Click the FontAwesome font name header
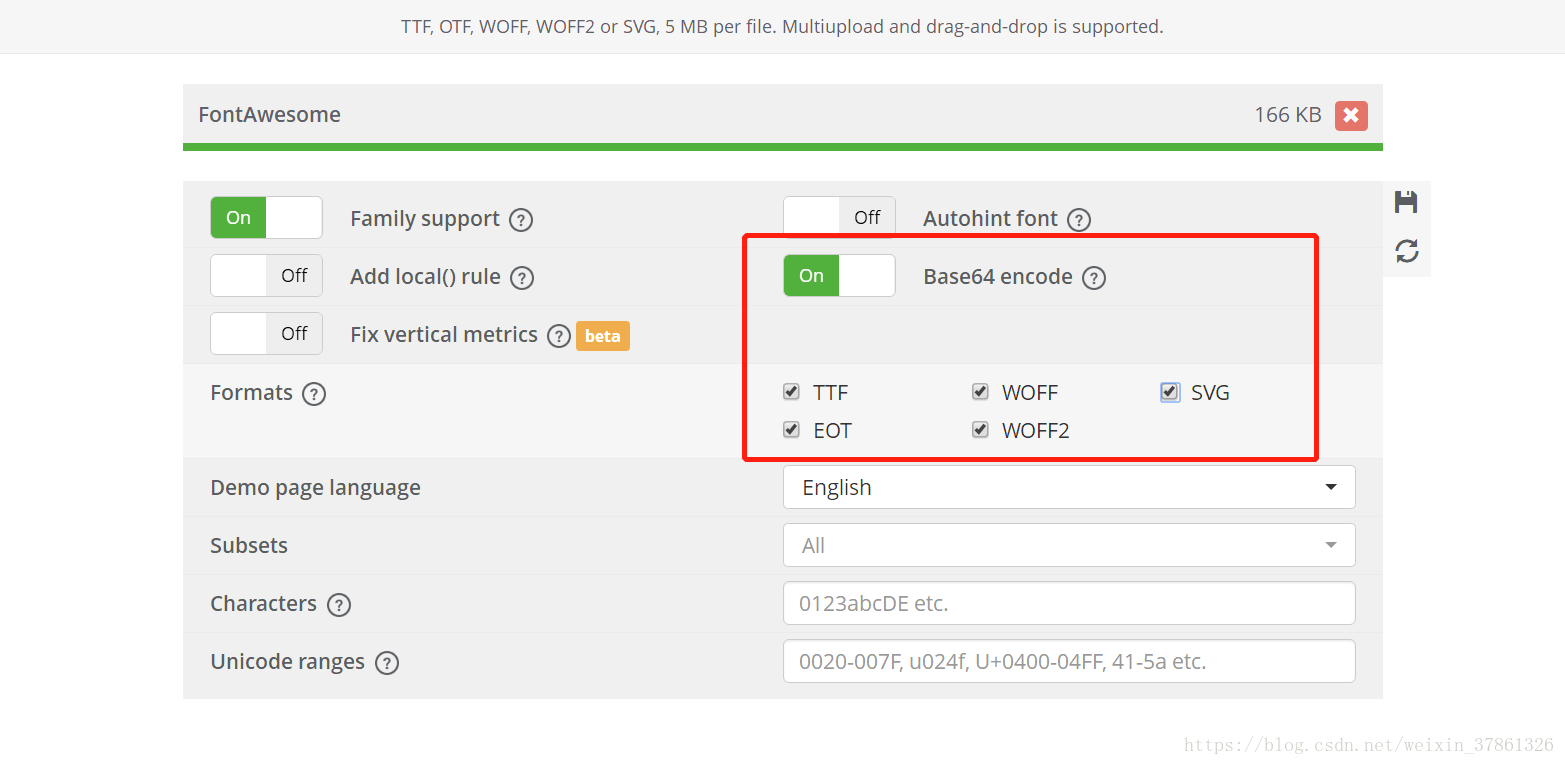This screenshot has height=765, width=1565. click(269, 115)
